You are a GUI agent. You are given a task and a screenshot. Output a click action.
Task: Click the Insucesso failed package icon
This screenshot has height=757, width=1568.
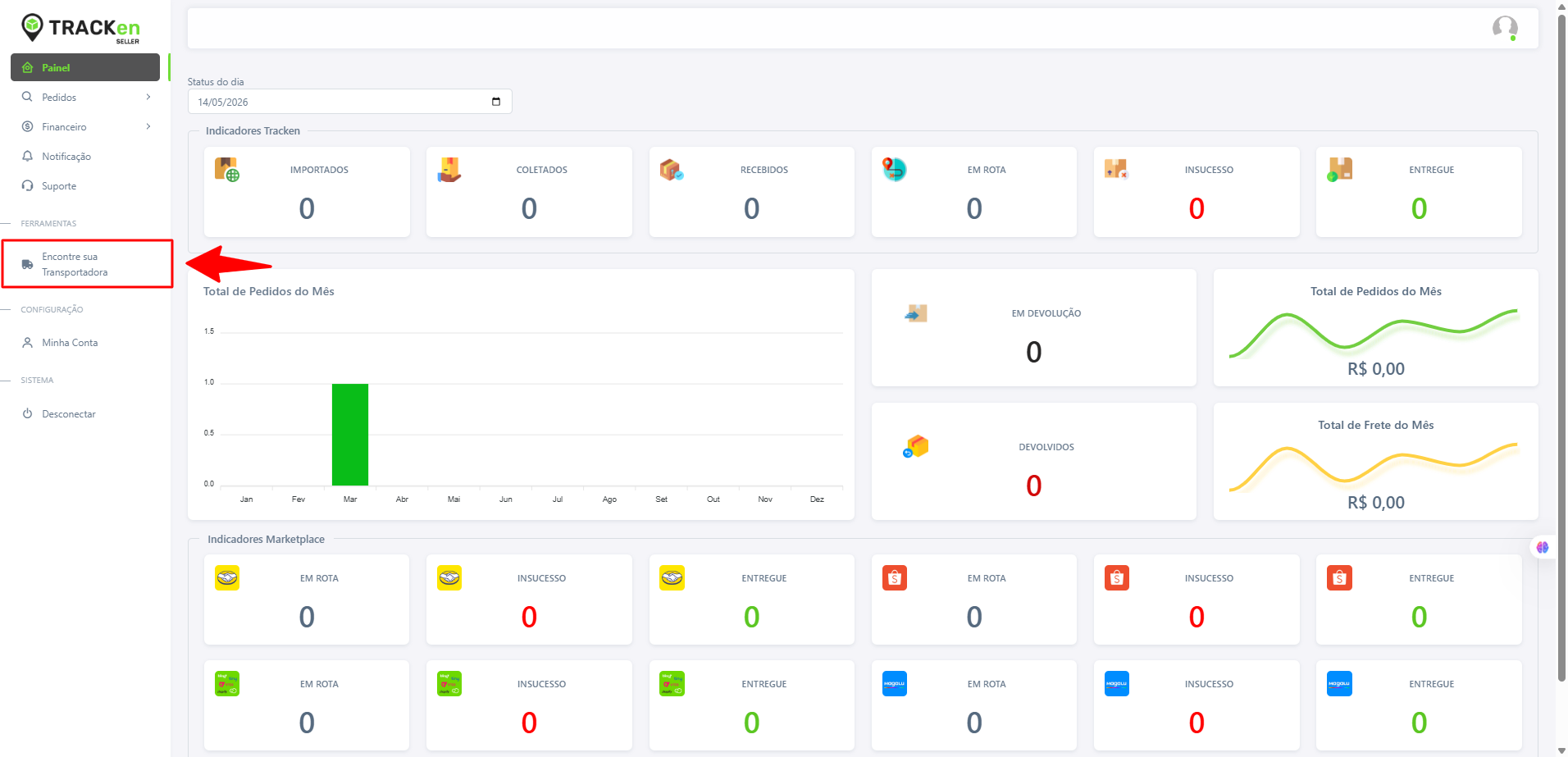[x=1116, y=170]
